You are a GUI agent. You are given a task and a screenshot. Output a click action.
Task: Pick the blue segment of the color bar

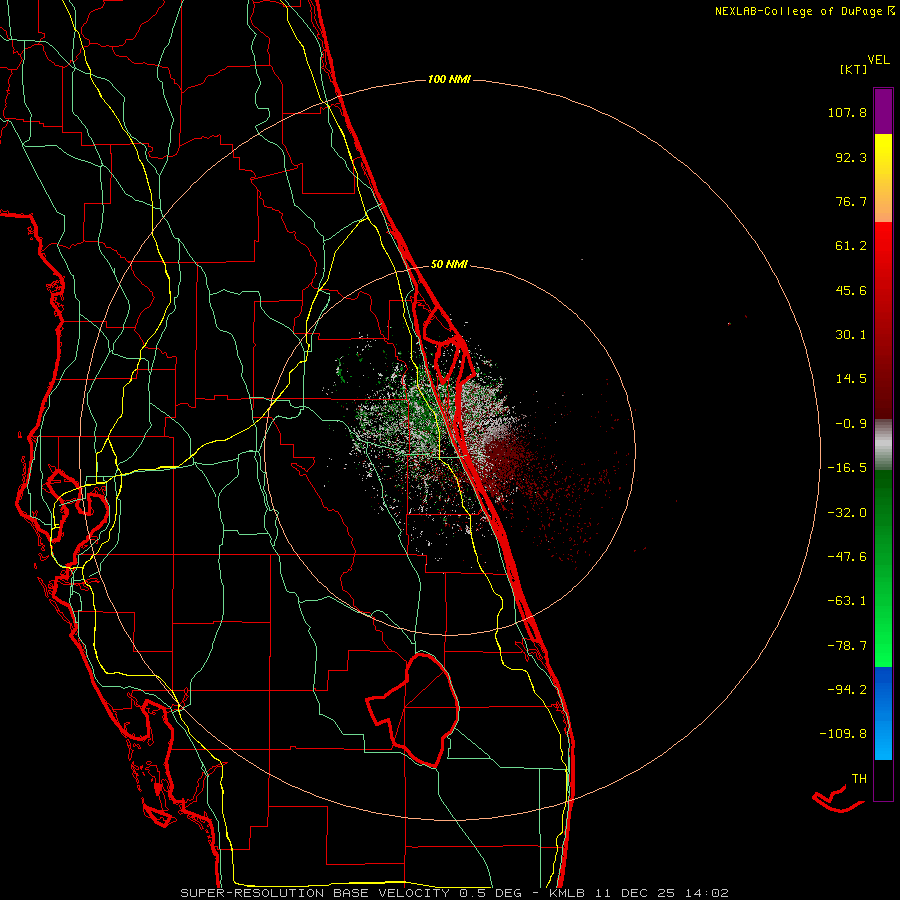point(883,713)
